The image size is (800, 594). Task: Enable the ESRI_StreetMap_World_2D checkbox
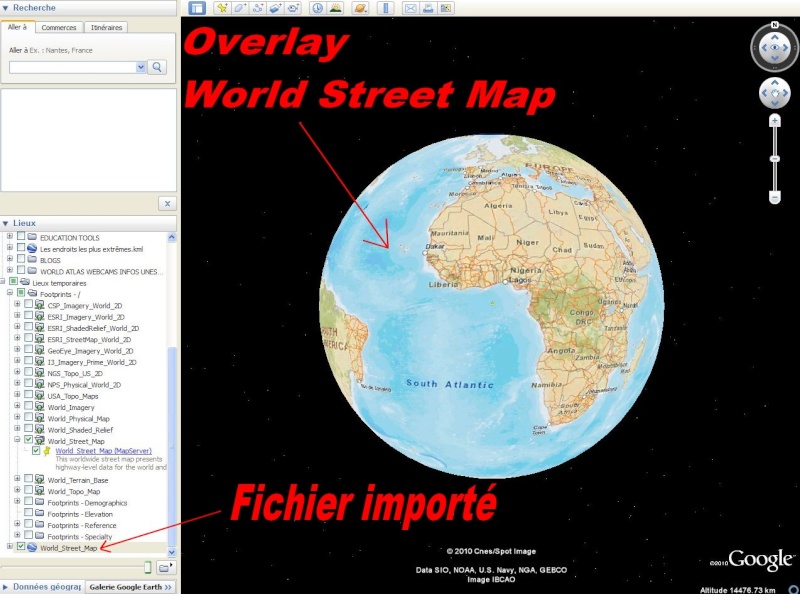point(29,339)
